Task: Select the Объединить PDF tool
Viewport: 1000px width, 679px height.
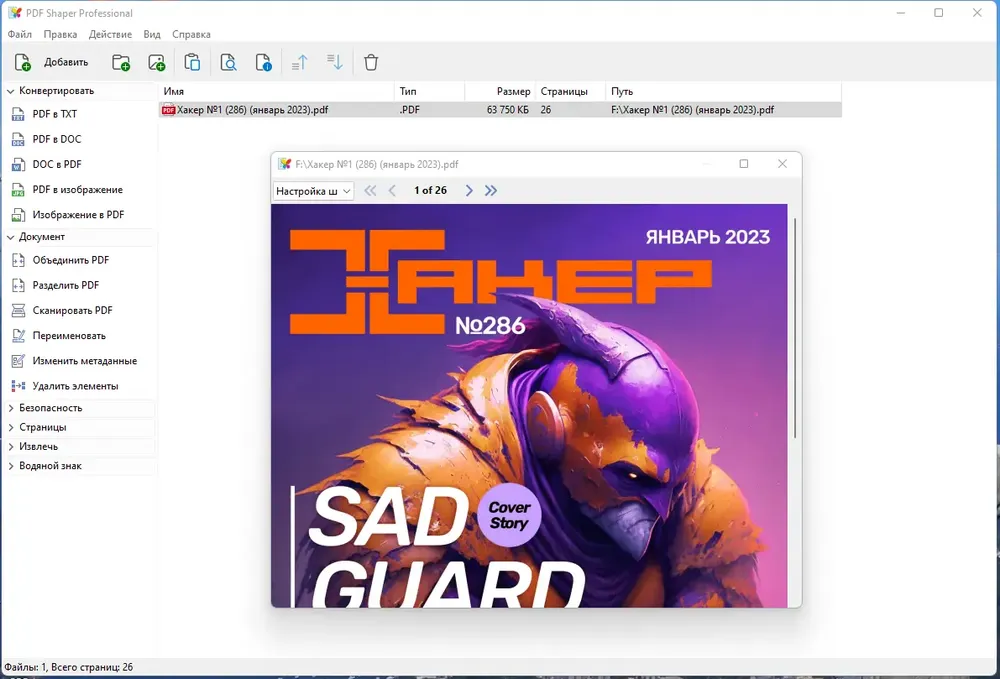Action: (x=71, y=260)
